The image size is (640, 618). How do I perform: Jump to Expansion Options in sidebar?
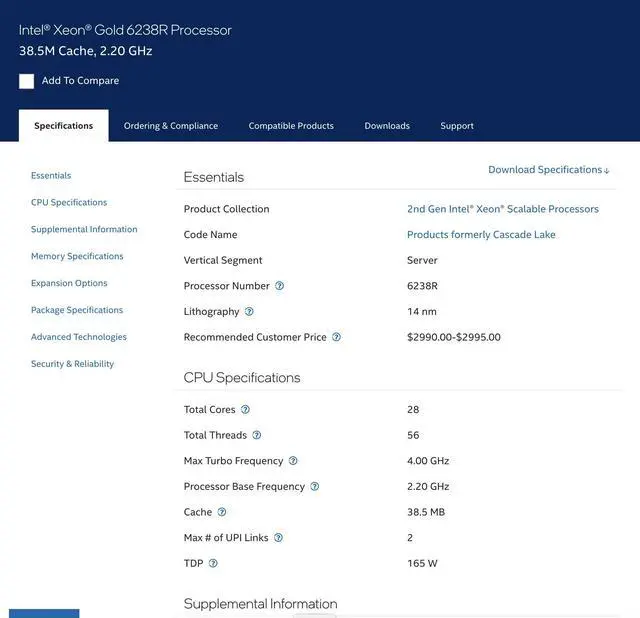tap(69, 283)
